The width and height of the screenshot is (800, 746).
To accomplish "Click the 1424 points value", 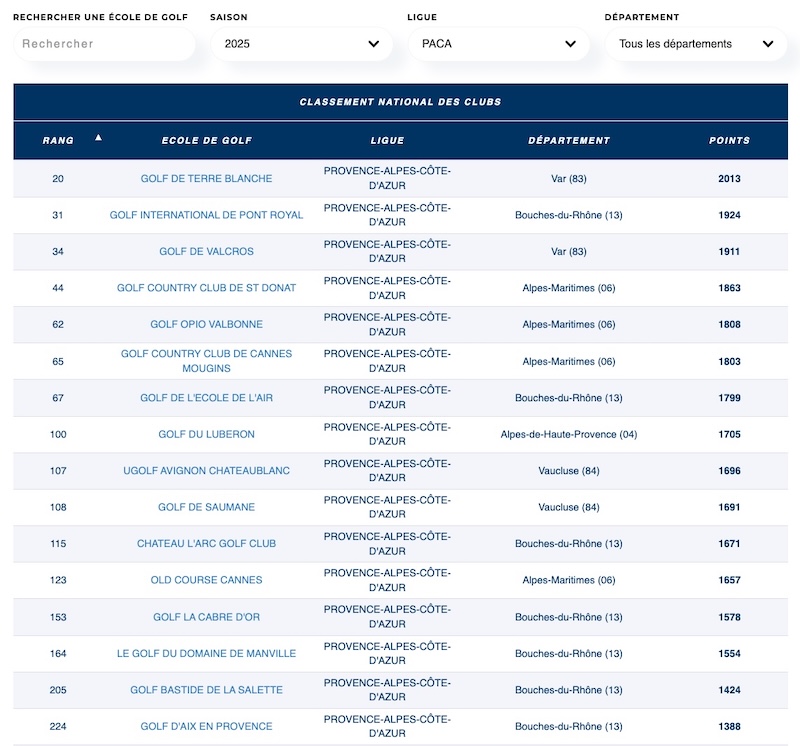I will click(729, 690).
